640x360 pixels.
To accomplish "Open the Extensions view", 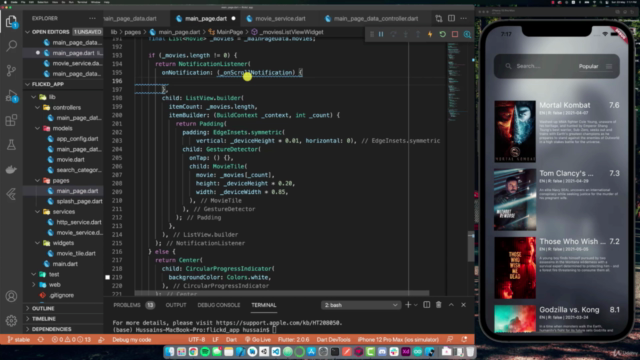I will click(x=11, y=120).
